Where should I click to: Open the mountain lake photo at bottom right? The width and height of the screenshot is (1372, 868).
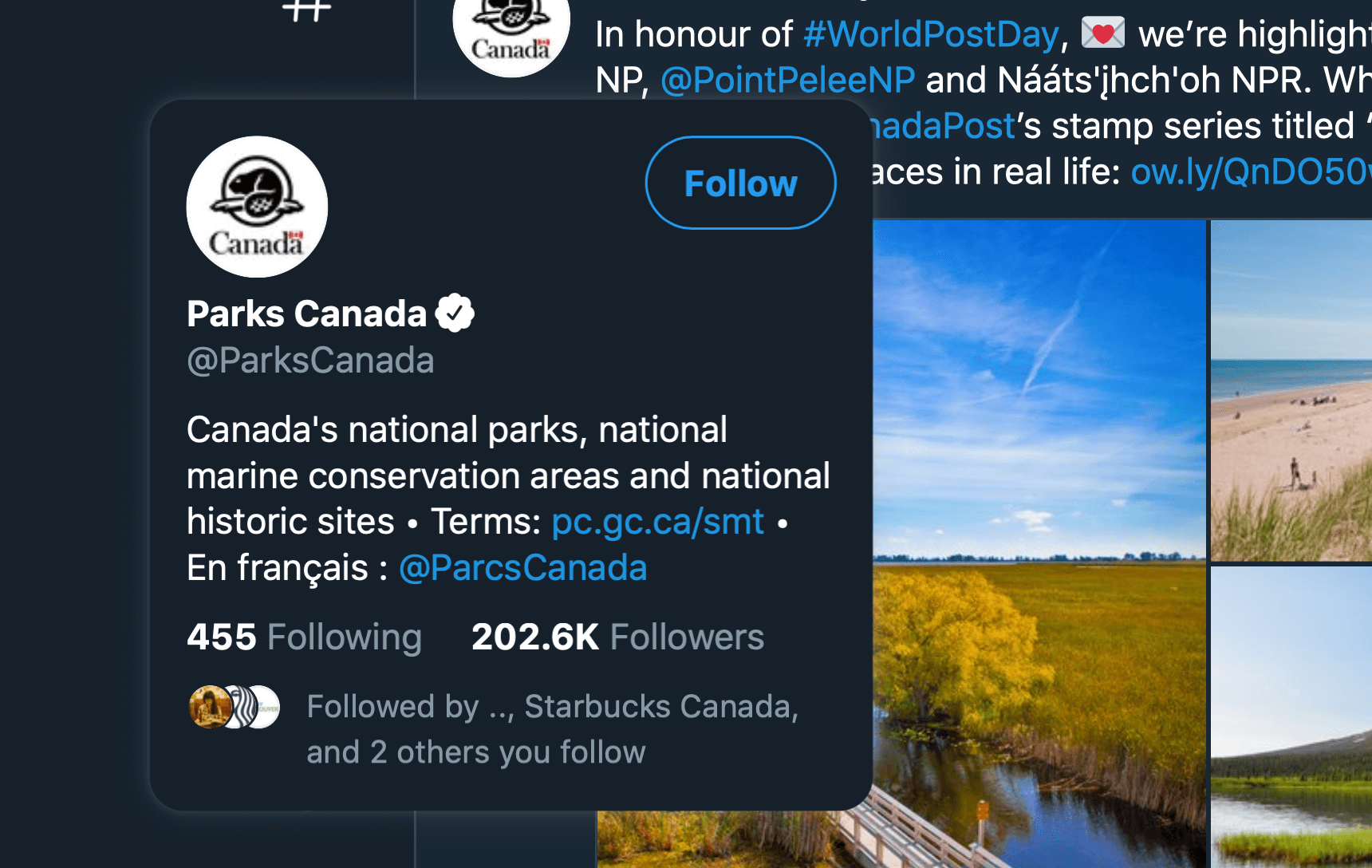(x=1291, y=718)
